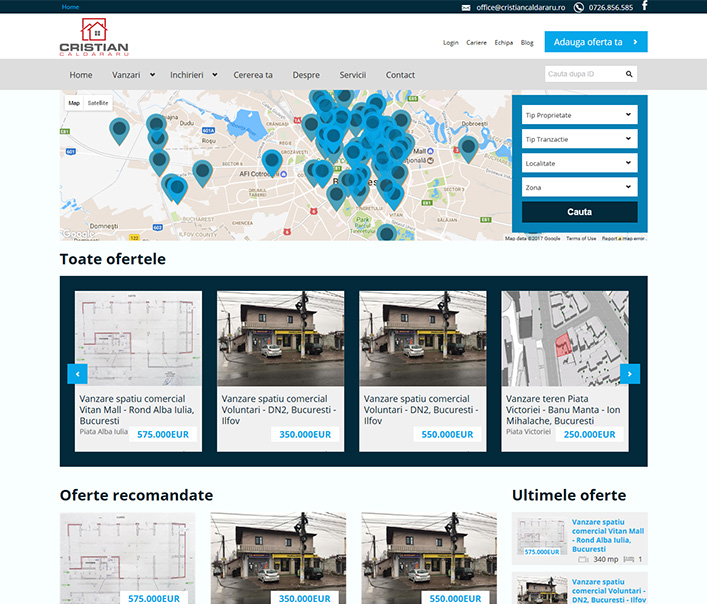
Task: Open the Inchirieri menu item
Action: pyautogui.click(x=187, y=75)
